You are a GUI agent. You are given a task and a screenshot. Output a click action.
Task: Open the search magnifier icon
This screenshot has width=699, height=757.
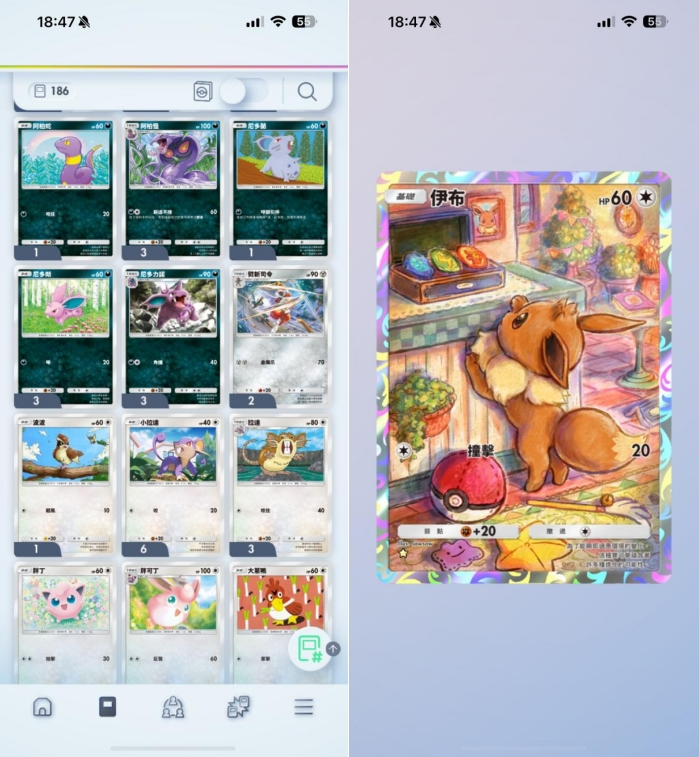(x=307, y=91)
